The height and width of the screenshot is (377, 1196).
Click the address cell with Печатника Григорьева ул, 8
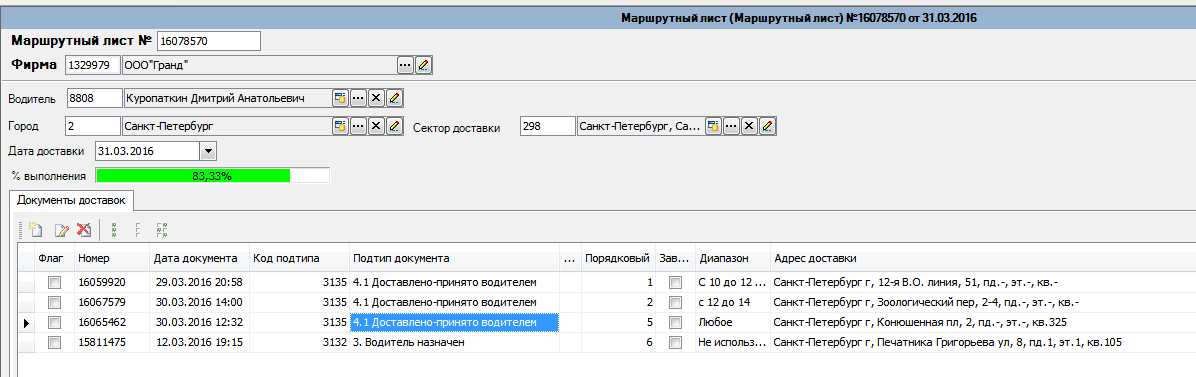click(x=983, y=343)
